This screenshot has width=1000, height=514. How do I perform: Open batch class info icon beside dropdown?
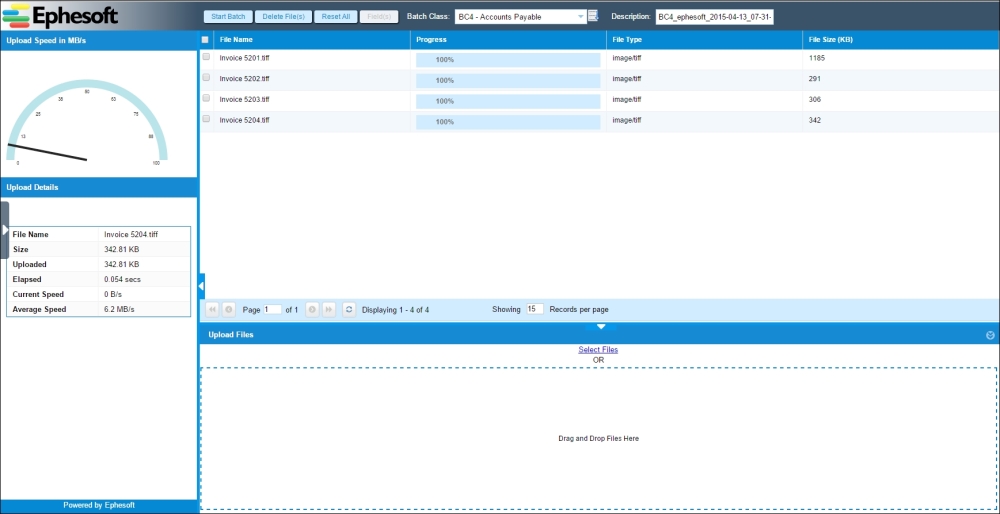pos(593,16)
